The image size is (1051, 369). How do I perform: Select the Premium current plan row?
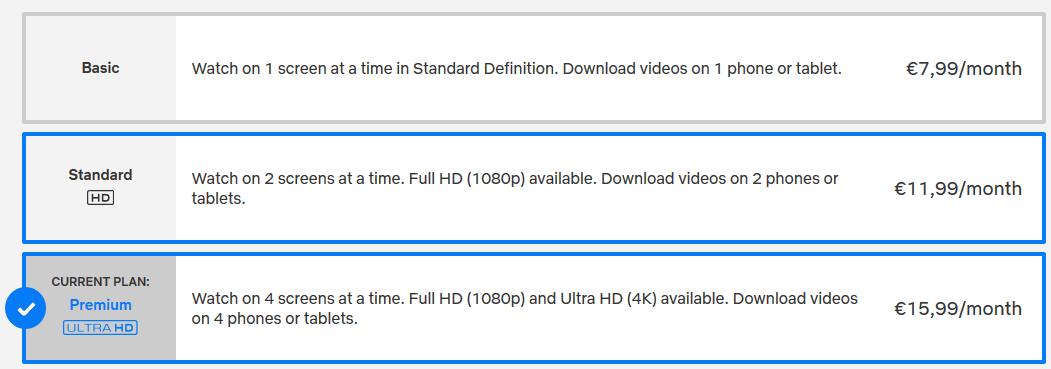coord(534,308)
